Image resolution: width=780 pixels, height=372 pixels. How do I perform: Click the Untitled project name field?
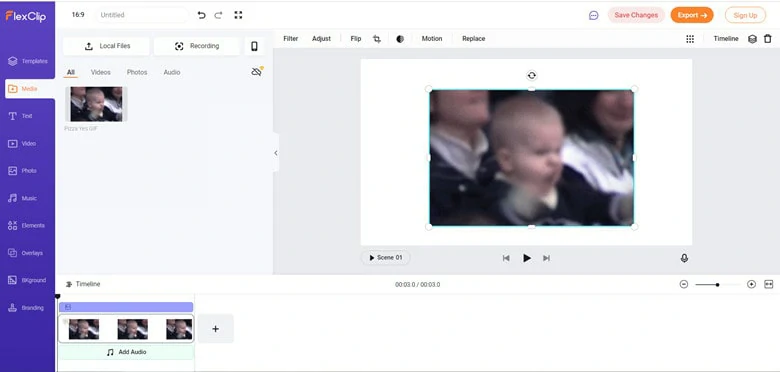141,15
